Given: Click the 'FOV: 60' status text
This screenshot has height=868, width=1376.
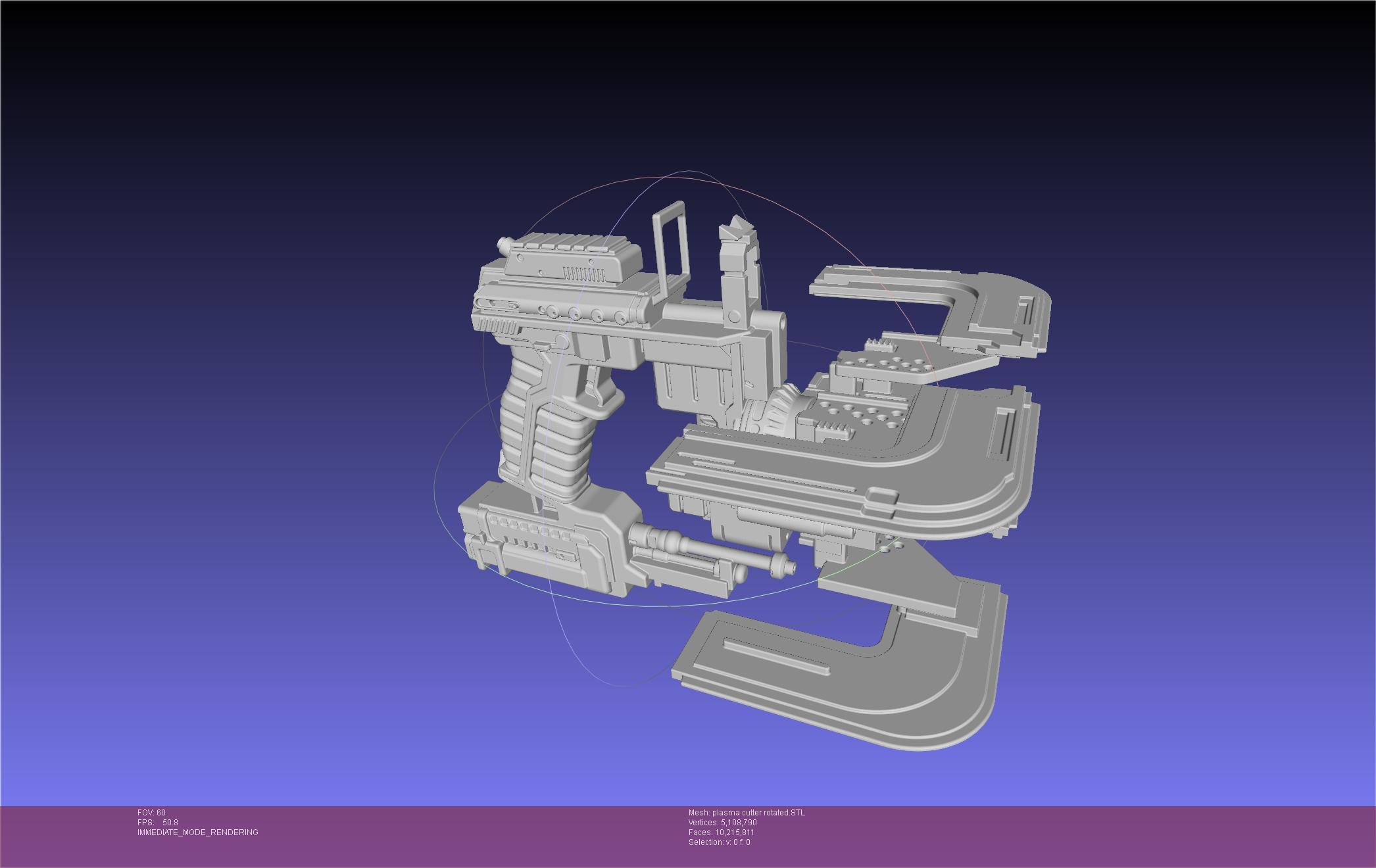Looking at the screenshot, I should [151, 813].
